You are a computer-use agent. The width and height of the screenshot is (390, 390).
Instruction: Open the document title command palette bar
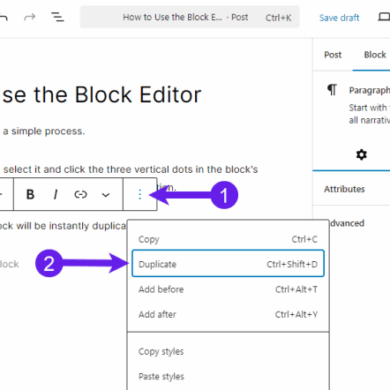click(x=190, y=17)
